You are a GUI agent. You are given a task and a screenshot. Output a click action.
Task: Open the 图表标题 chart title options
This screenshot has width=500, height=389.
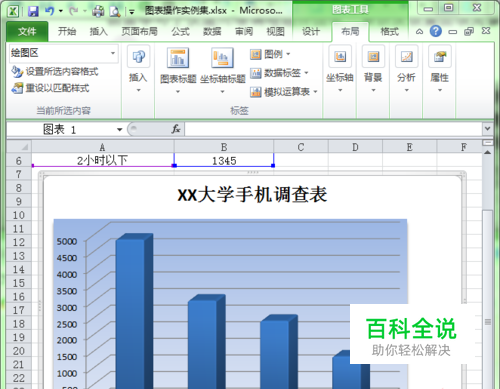pos(178,71)
